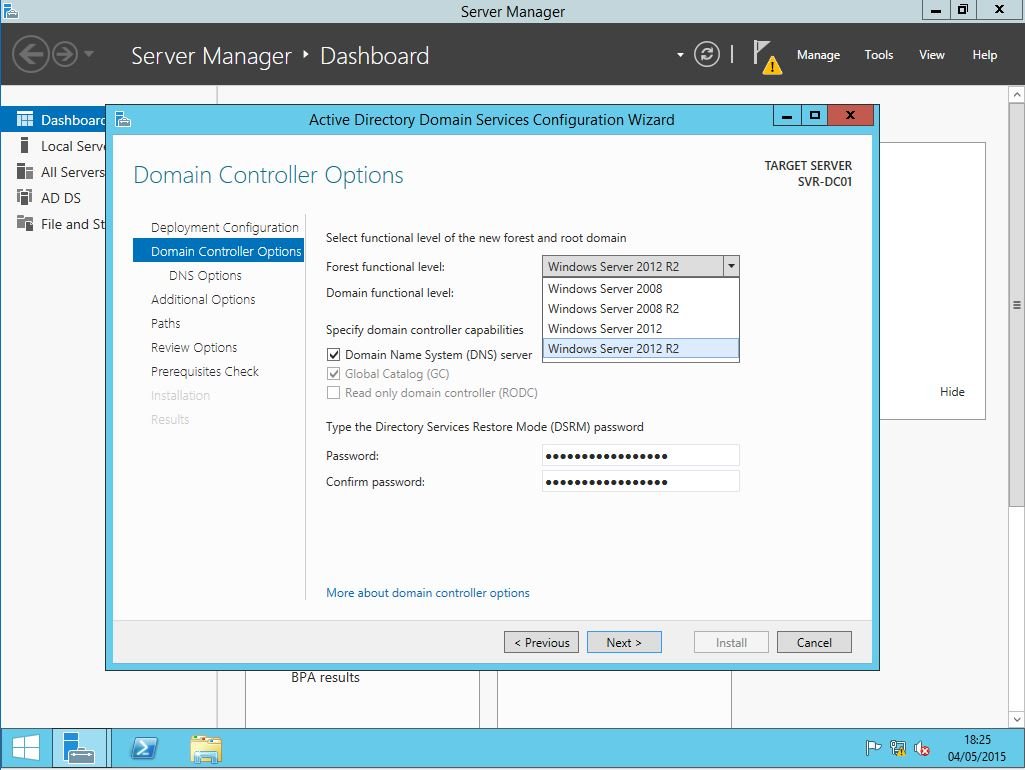Open the Tools menu

878,55
